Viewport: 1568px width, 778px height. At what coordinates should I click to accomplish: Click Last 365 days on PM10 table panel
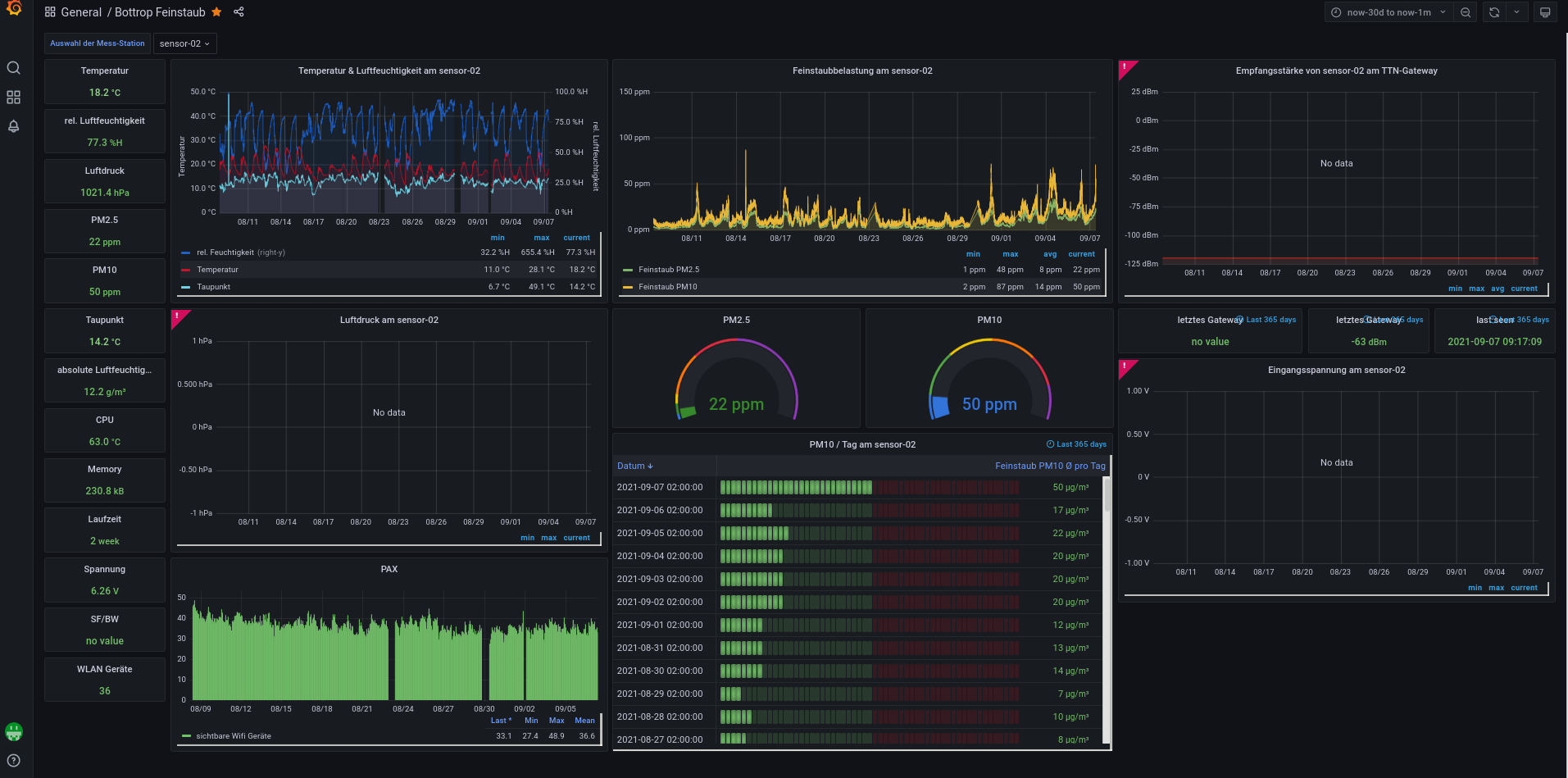click(1076, 444)
